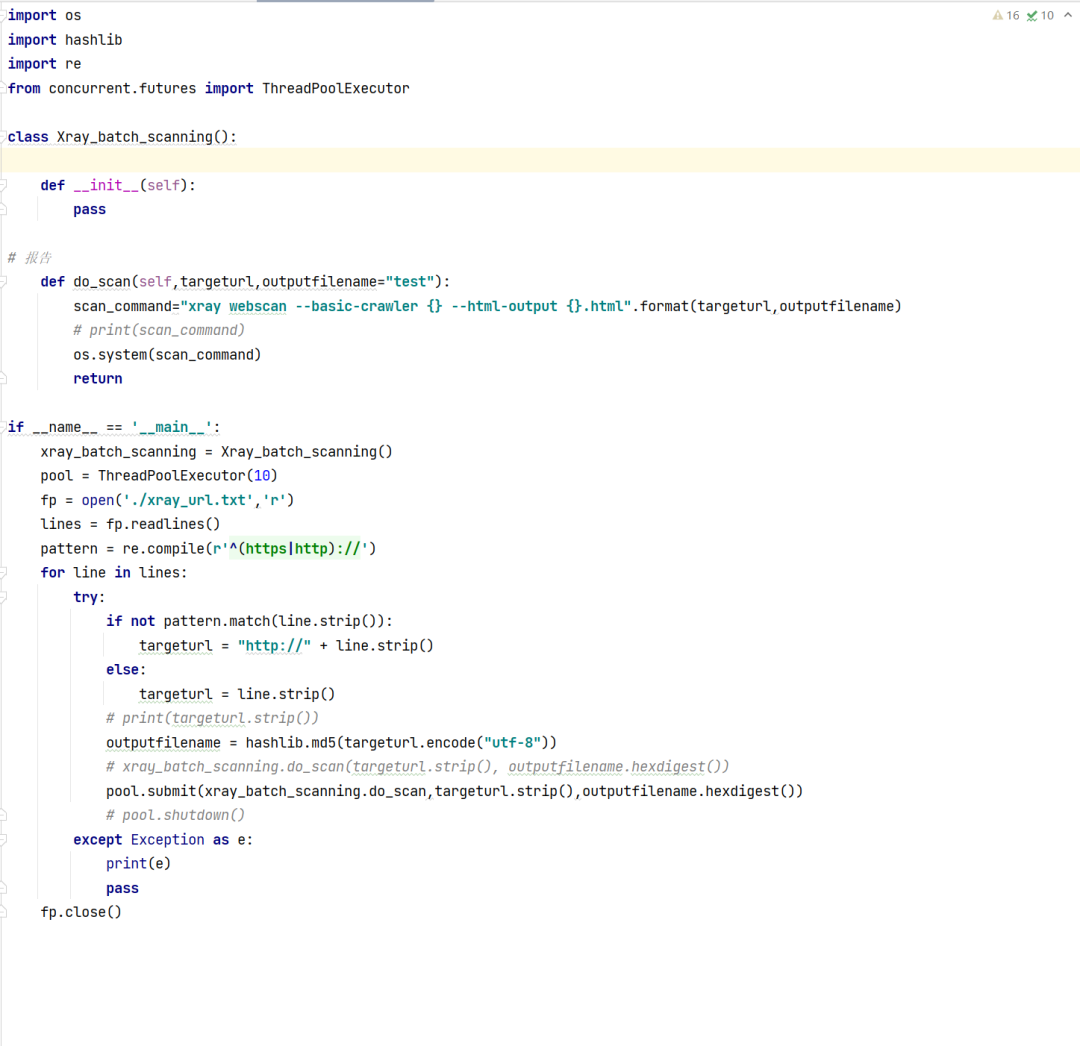This screenshot has height=1046, width=1080.
Task: Click the Chinese comment line '# 报告'
Action: pyautogui.click(x=30, y=258)
